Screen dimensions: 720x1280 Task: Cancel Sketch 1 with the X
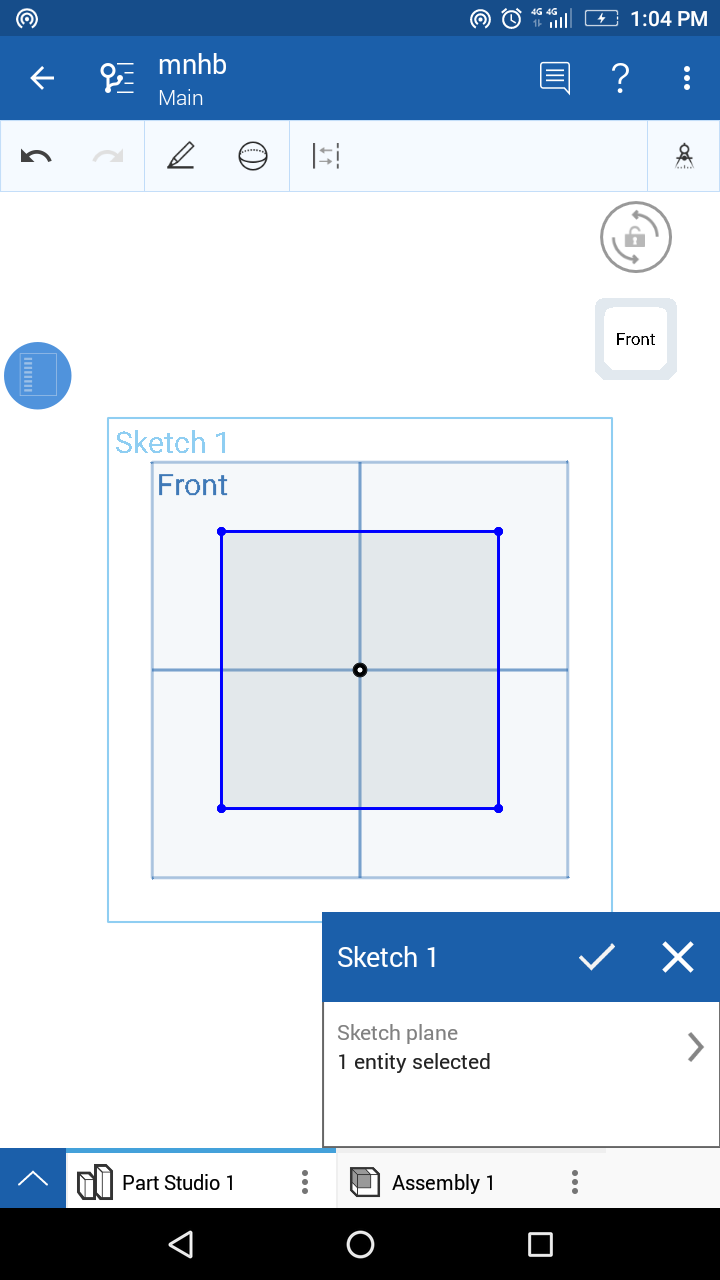(x=678, y=957)
